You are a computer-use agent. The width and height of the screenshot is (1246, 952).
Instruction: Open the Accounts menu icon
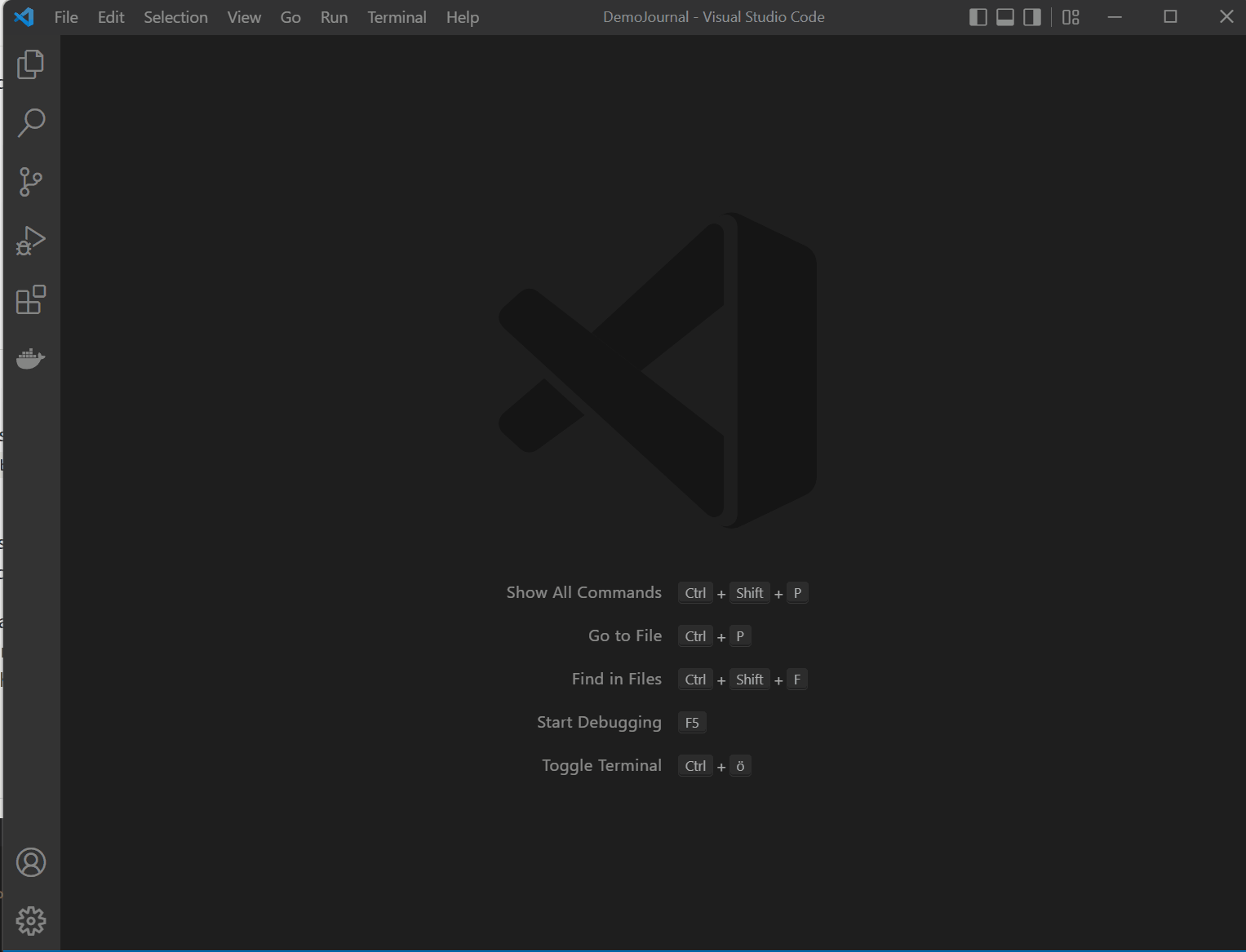click(x=31, y=862)
